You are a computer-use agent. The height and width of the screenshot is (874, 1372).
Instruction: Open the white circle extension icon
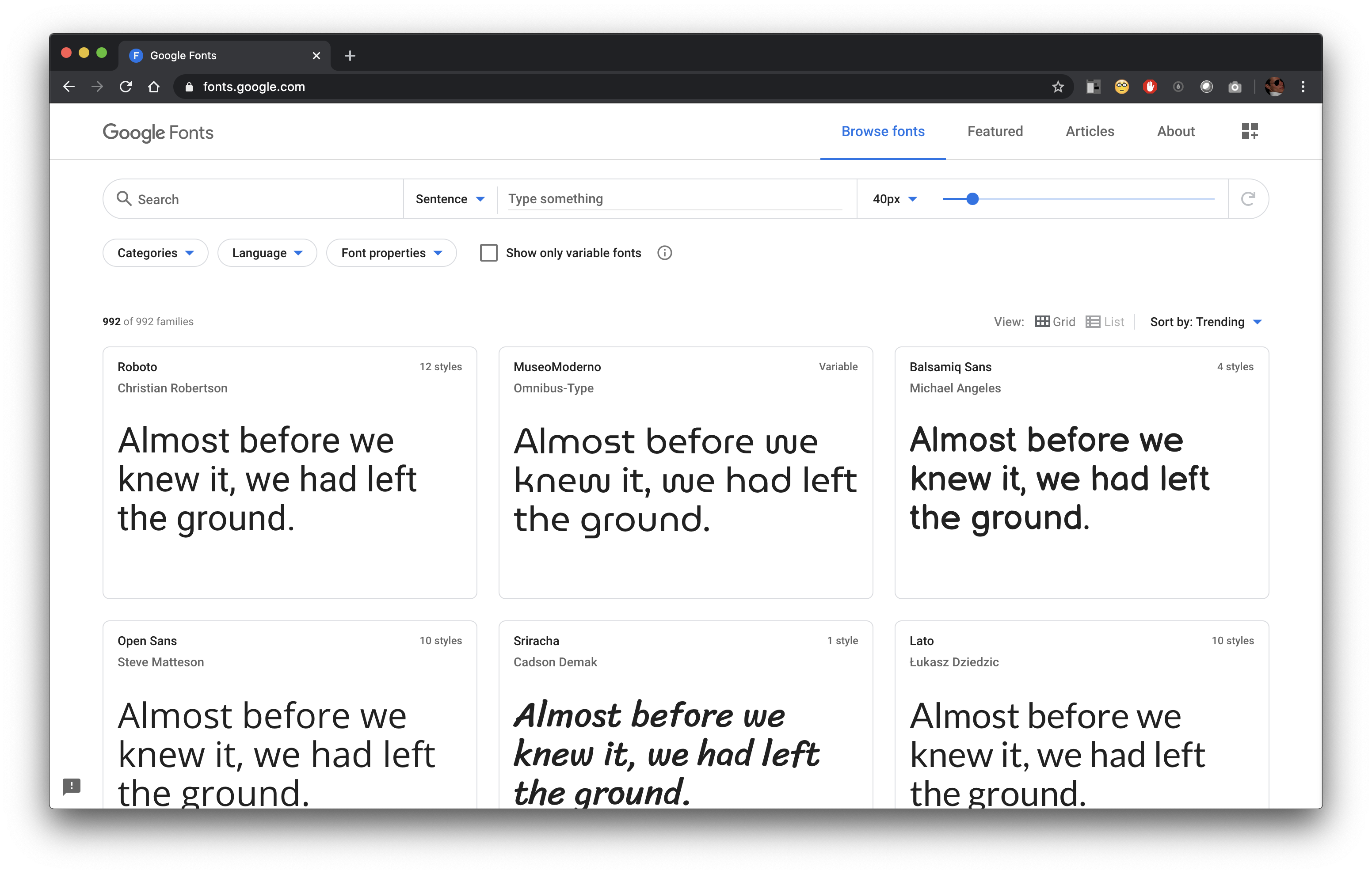[1206, 87]
